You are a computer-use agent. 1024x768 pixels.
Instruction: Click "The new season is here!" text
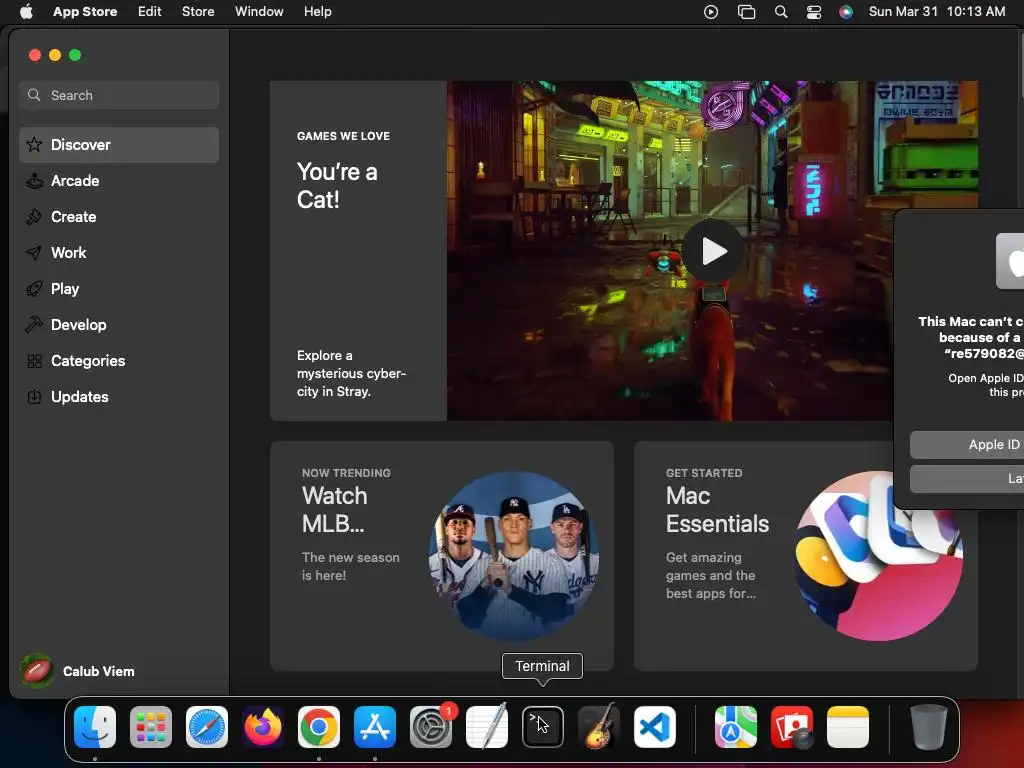(x=351, y=567)
